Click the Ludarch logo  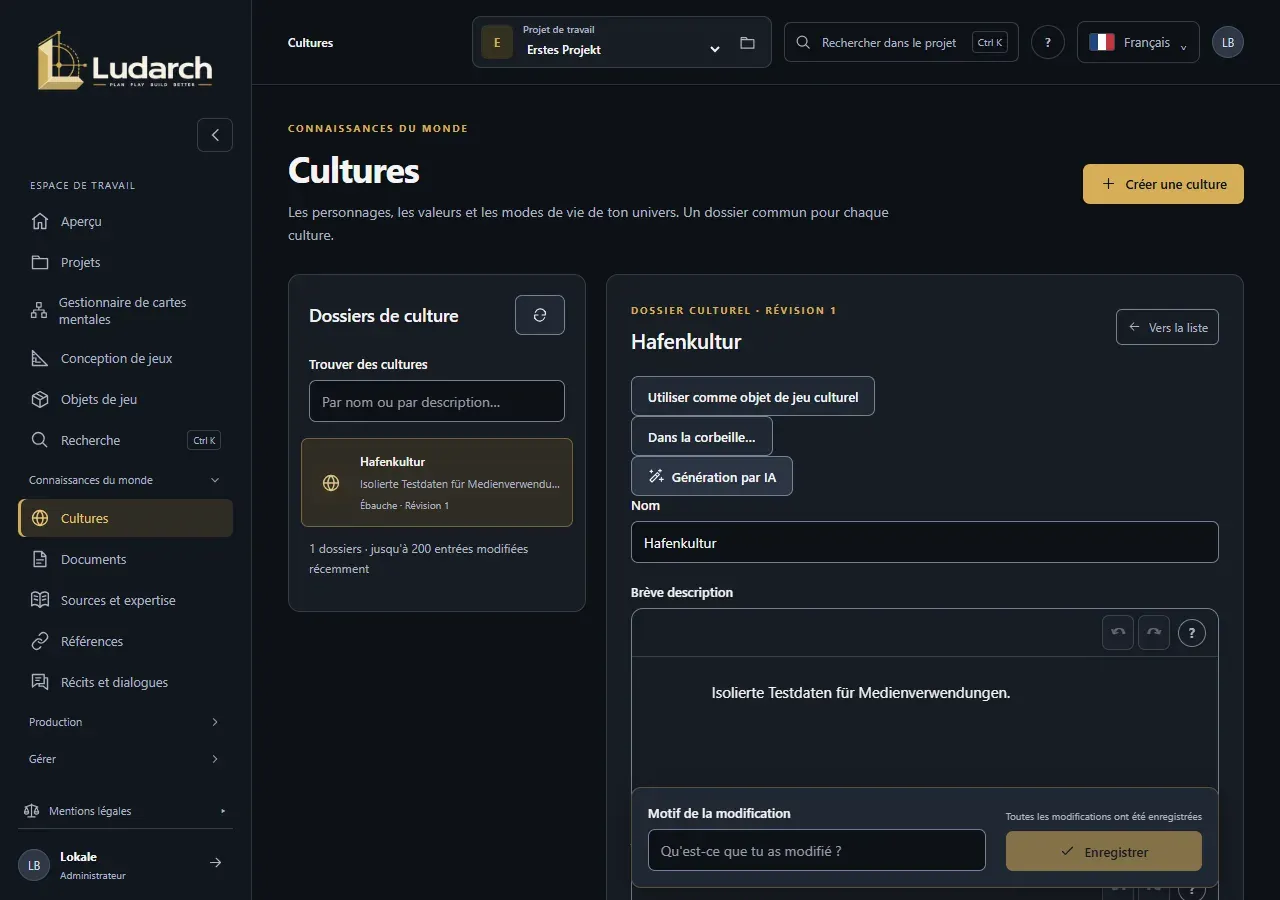coord(125,61)
